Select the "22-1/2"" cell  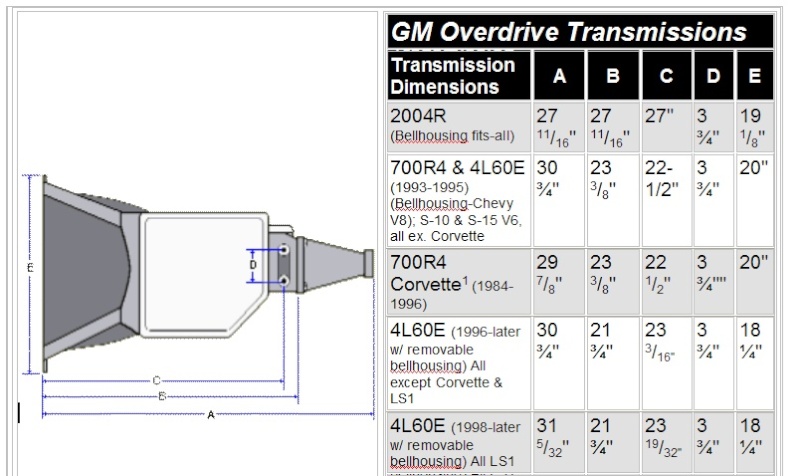tap(666, 201)
